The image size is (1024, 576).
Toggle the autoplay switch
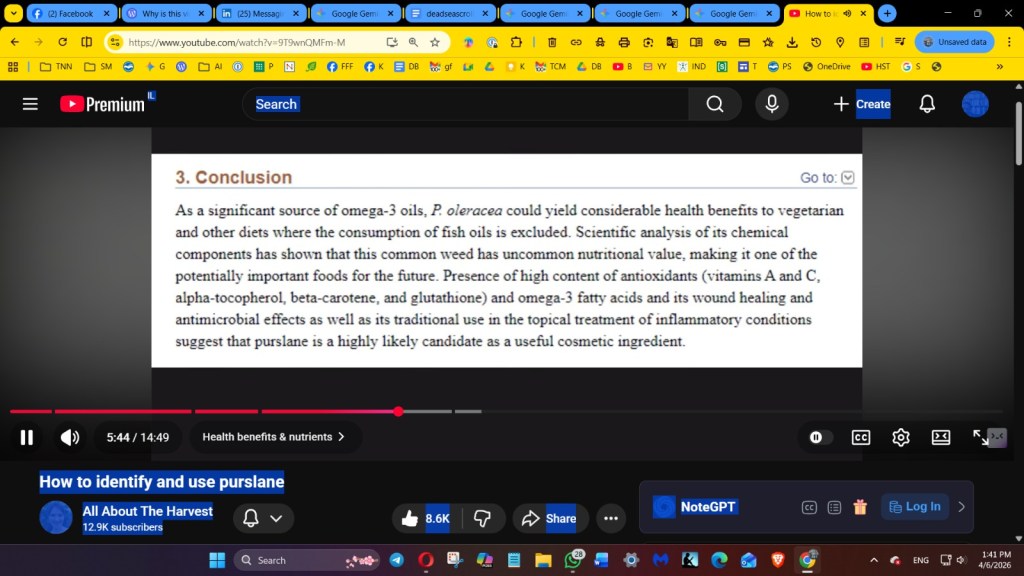pyautogui.click(x=819, y=437)
